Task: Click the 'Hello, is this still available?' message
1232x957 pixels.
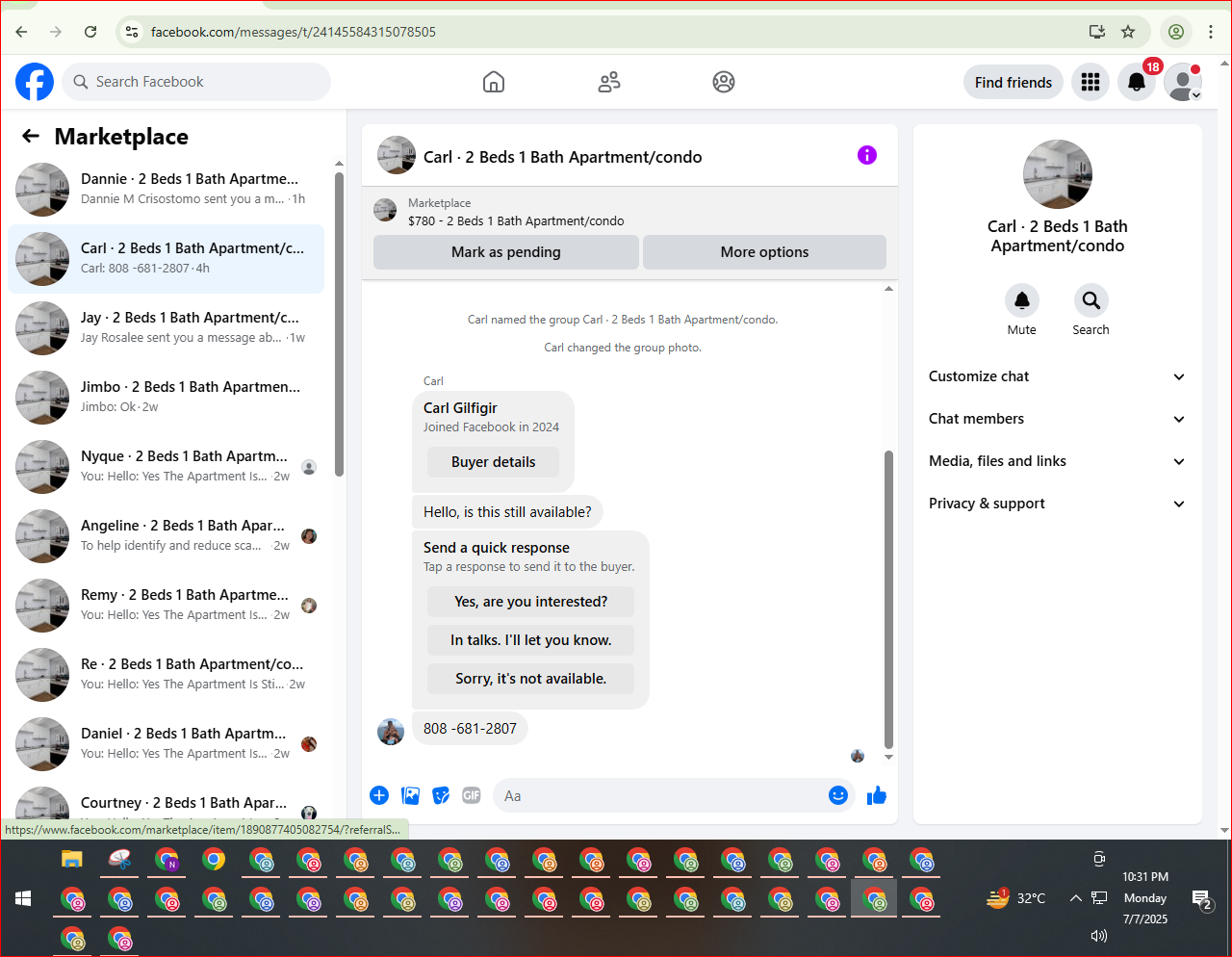Action: [507, 512]
